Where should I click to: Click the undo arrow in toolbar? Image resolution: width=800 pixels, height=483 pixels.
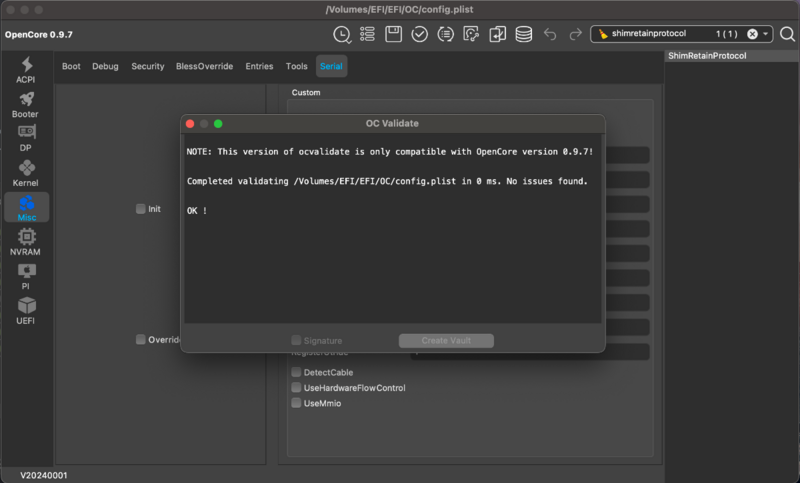point(550,34)
